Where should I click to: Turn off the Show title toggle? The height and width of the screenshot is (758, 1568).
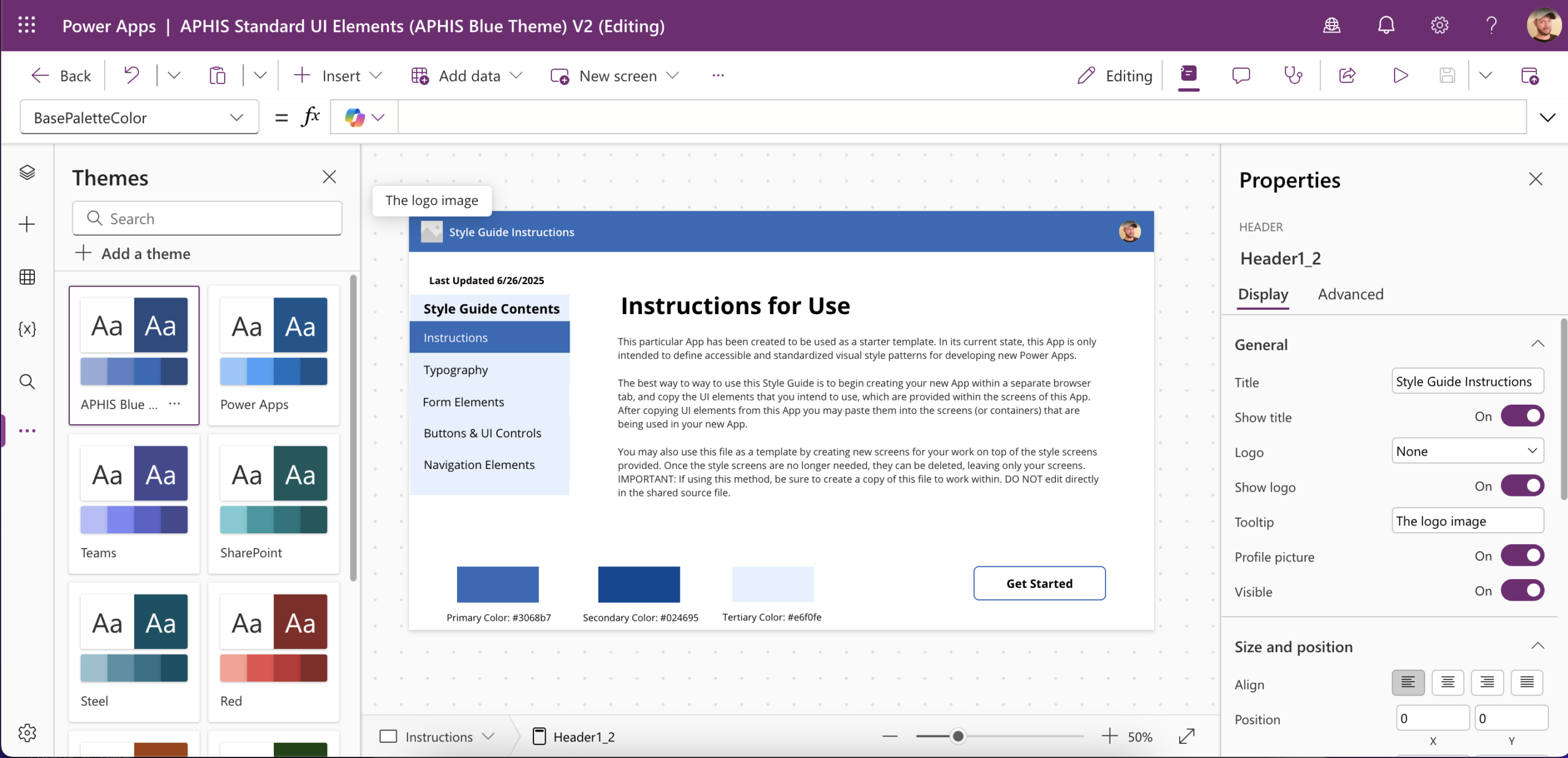1522,416
